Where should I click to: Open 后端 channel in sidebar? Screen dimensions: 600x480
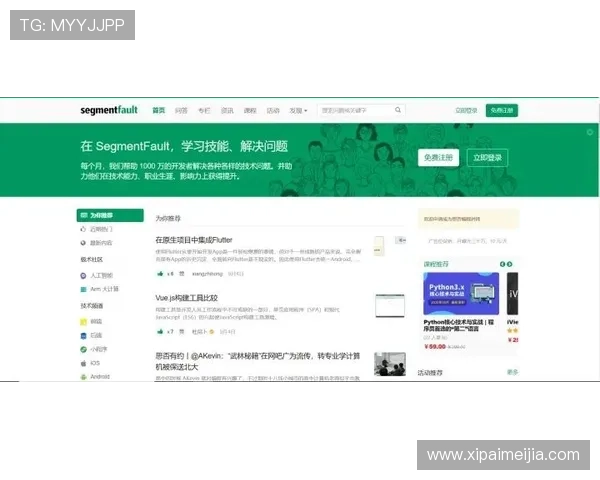[x=91, y=335]
